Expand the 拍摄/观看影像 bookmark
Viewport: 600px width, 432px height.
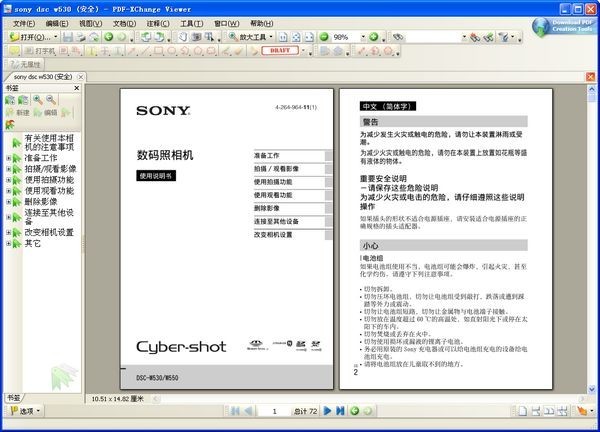pyautogui.click(x=8, y=169)
